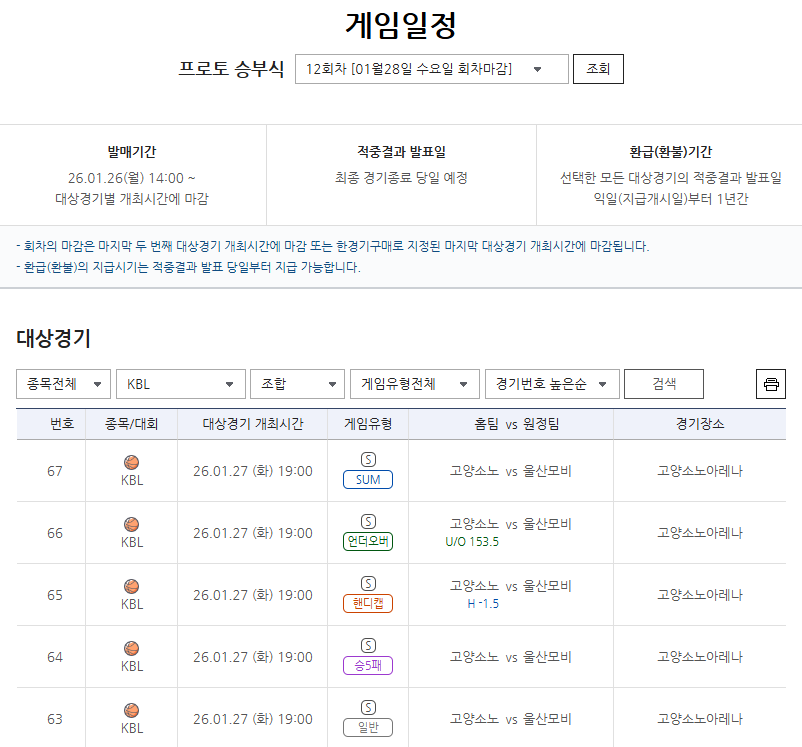Select the 언더오버 game type badge
The width and height of the screenshot is (802, 747).
coord(367,543)
